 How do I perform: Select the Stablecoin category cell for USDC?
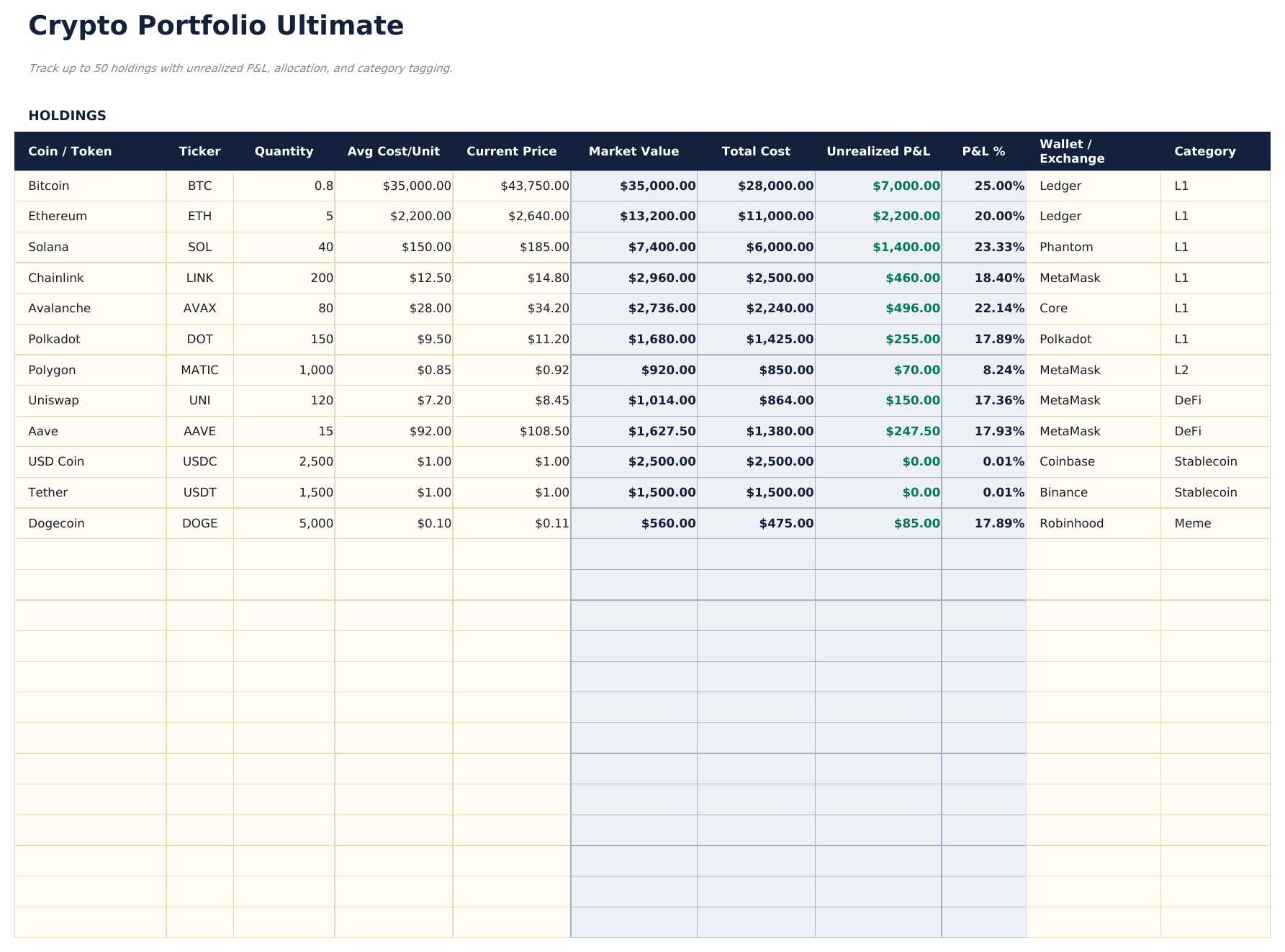(x=1207, y=461)
